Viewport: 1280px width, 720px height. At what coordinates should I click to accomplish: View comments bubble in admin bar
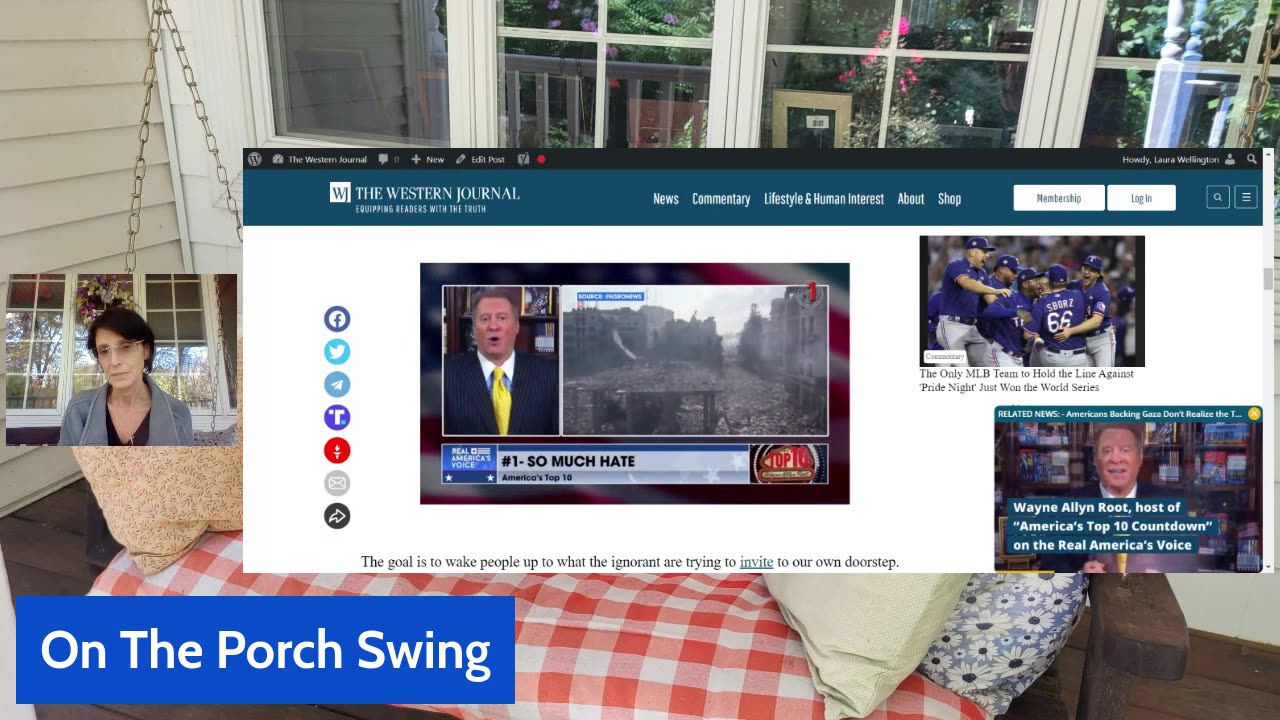[x=389, y=159]
